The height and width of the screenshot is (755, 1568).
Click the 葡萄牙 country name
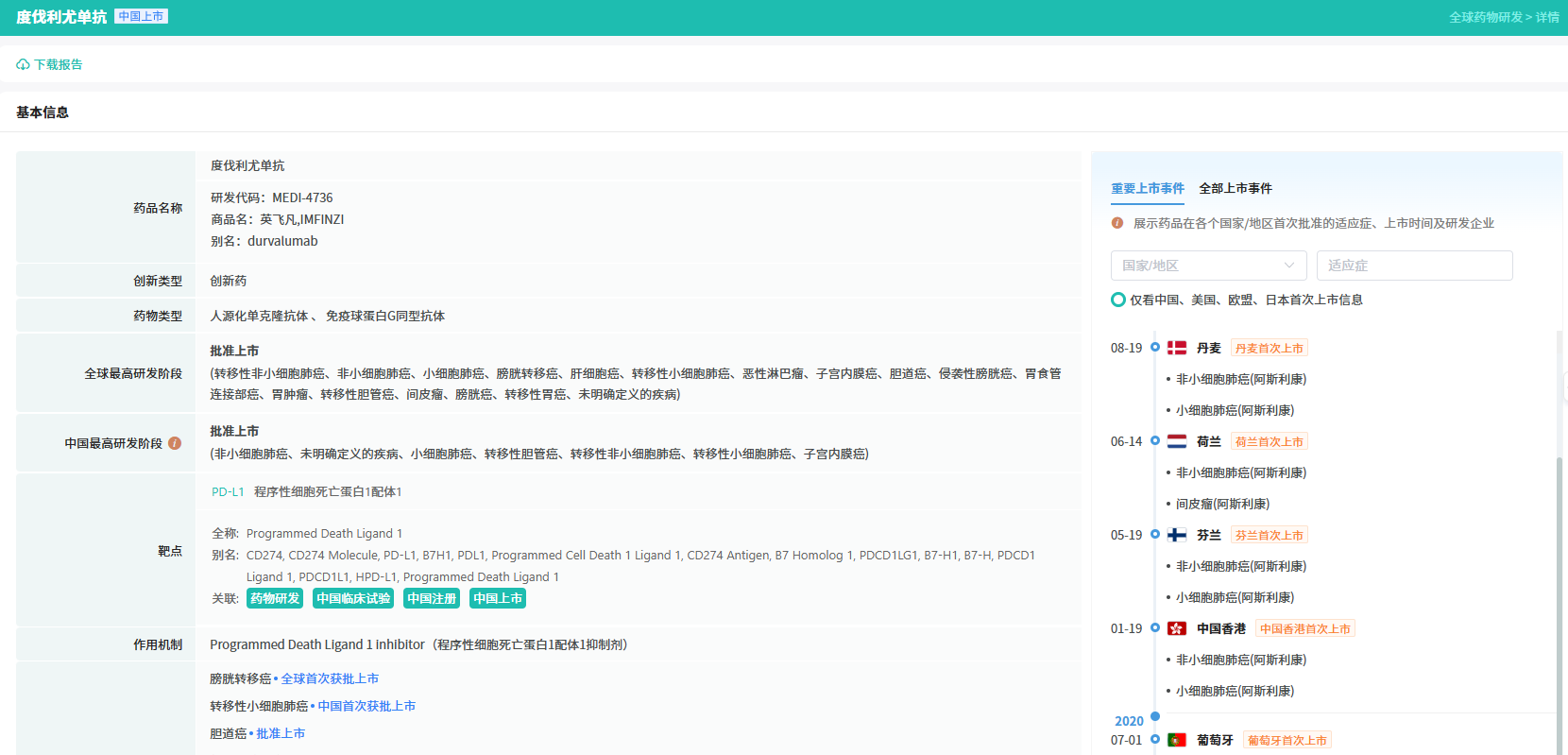[x=1215, y=740]
